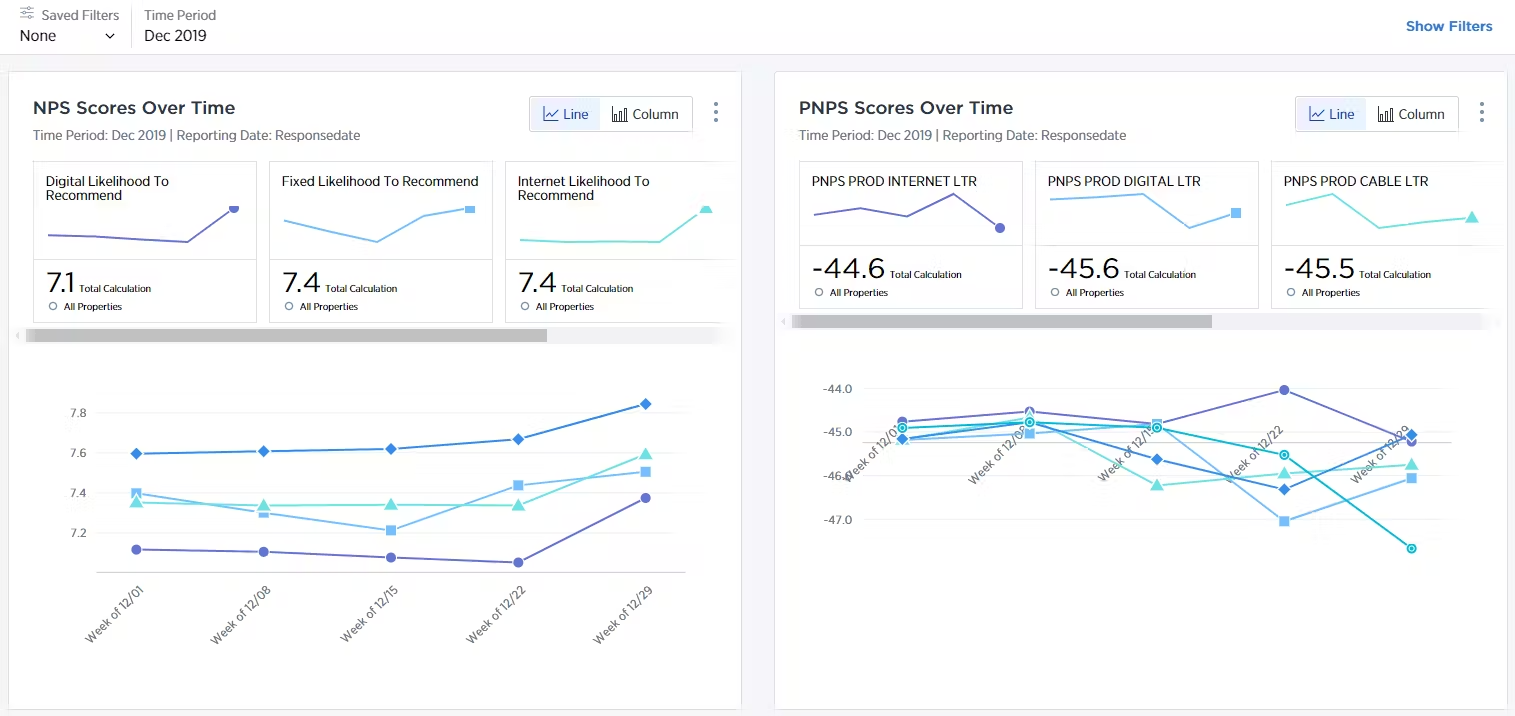This screenshot has width=1515, height=716.
Task: Select the Digital Likelihood To Recommend card
Action: coord(145,242)
